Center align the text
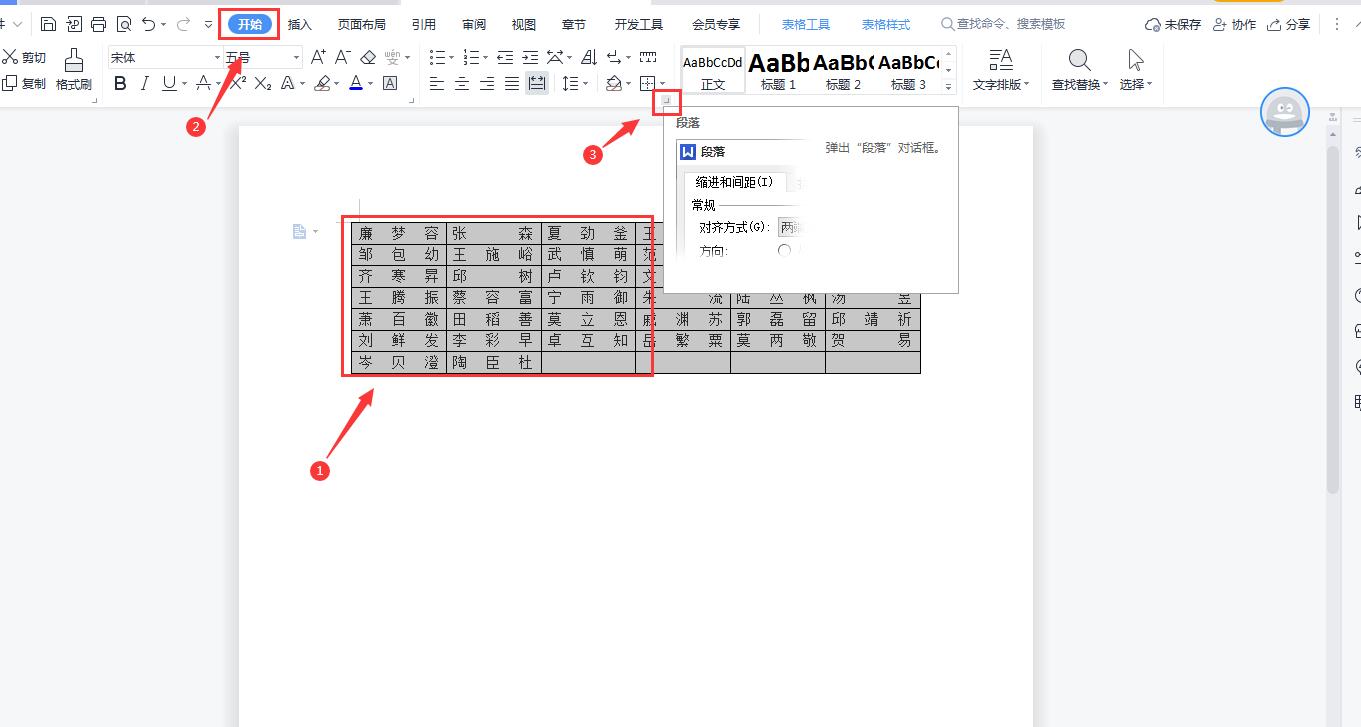1361x727 pixels. [462, 84]
